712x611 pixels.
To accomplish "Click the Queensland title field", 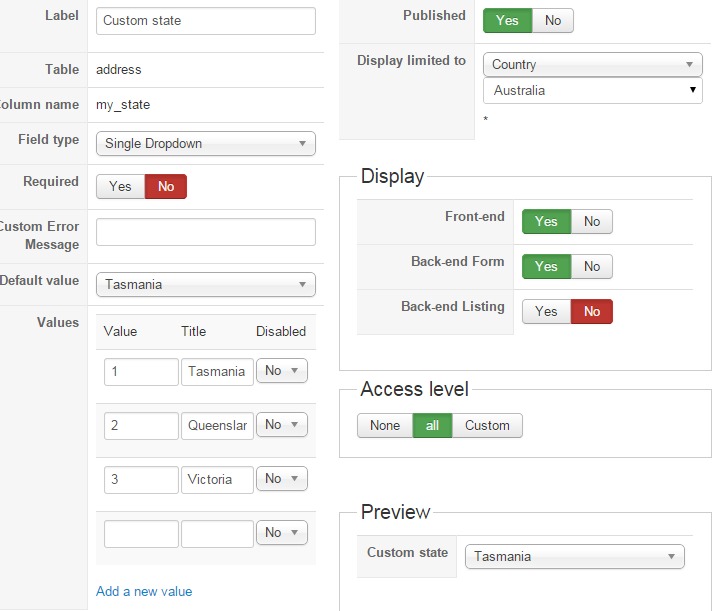I will pos(217,426).
